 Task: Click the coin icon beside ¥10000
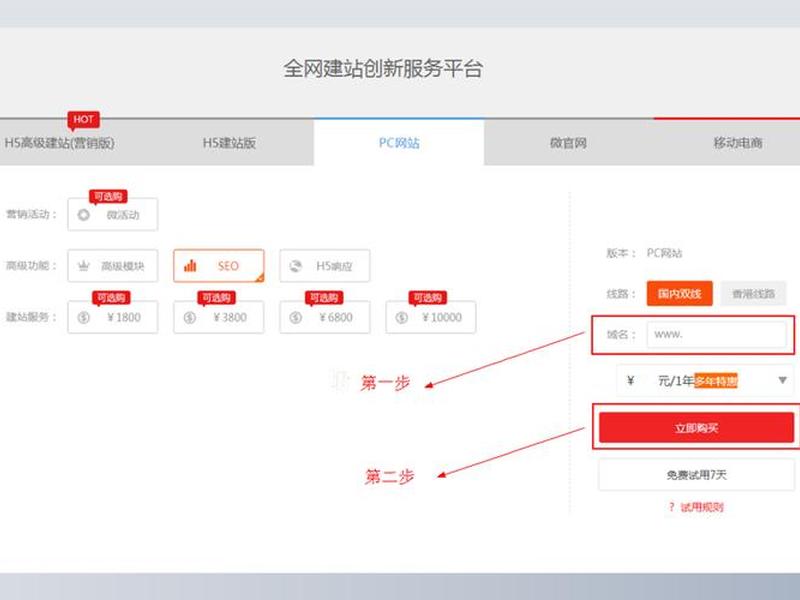click(402, 317)
